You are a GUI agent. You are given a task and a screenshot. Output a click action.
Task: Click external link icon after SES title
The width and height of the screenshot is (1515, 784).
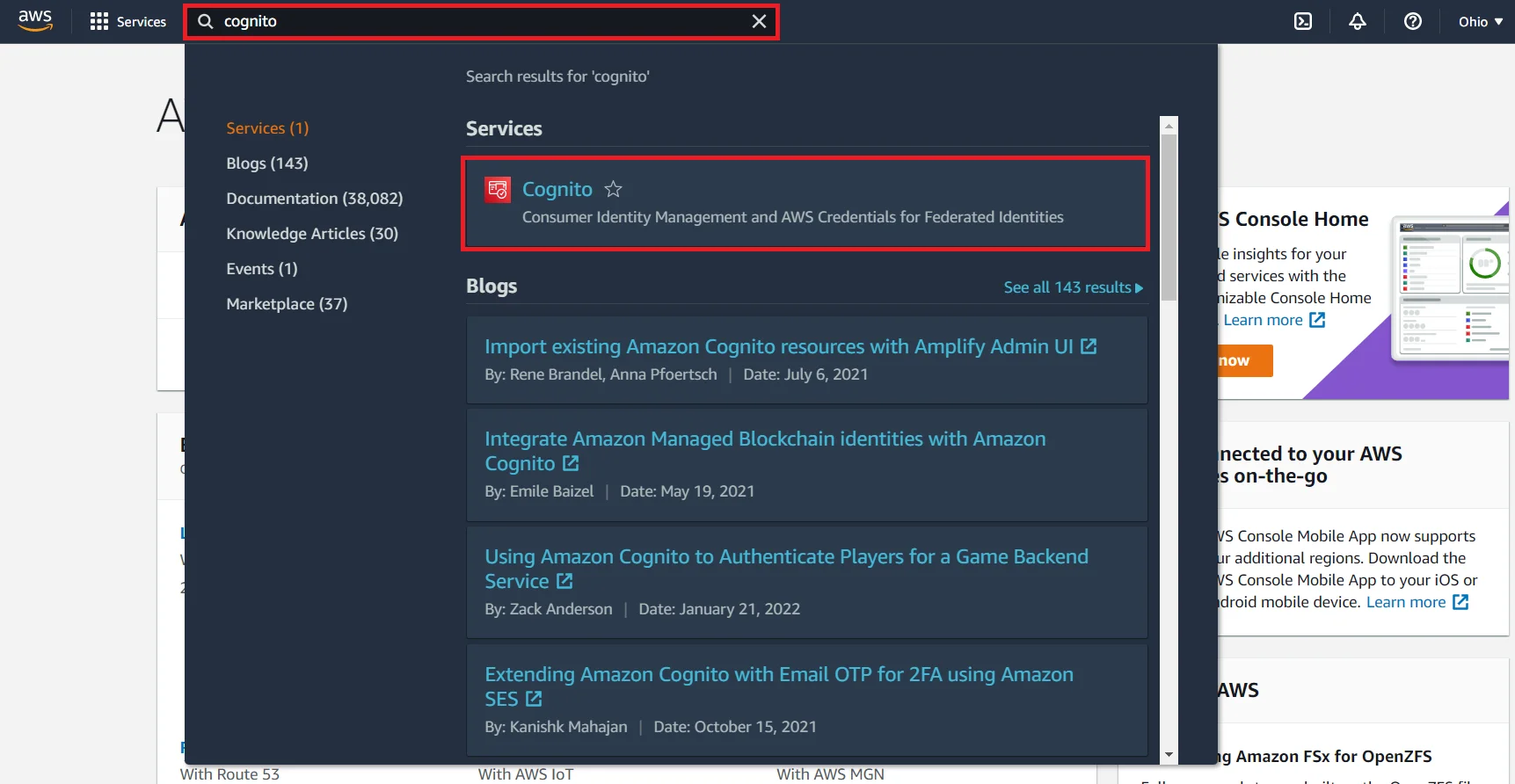coord(534,699)
